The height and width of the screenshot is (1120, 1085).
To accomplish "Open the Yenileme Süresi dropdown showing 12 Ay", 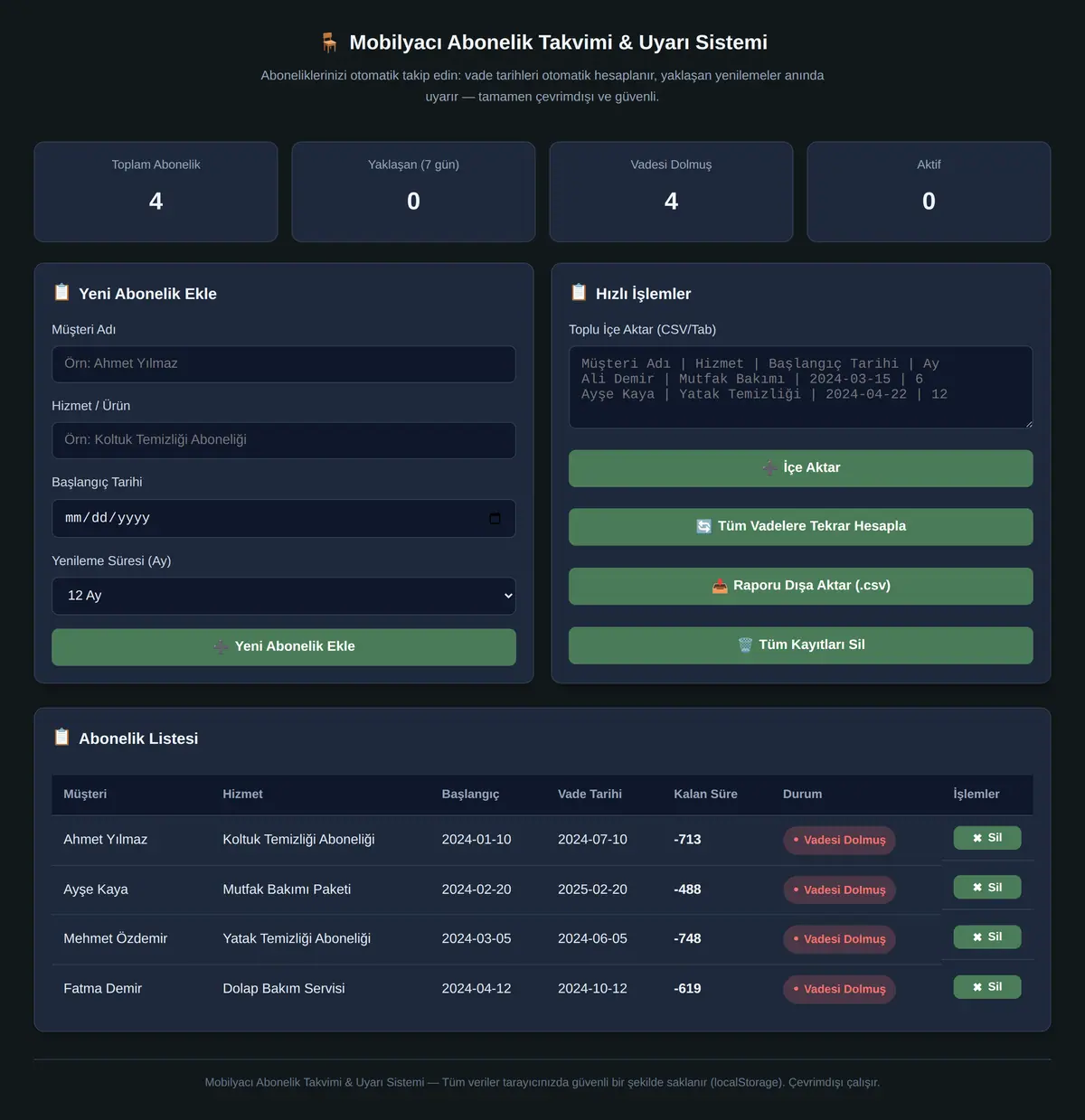I will point(284,596).
